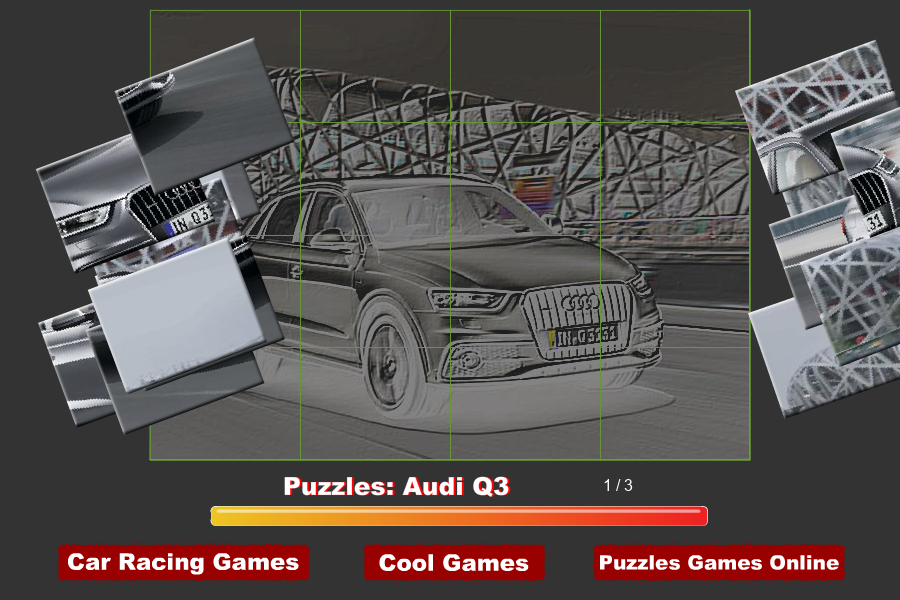Viewport: 900px width, 600px height.
Task: Open Puzzles Games Online link
Action: pyautogui.click(x=719, y=562)
